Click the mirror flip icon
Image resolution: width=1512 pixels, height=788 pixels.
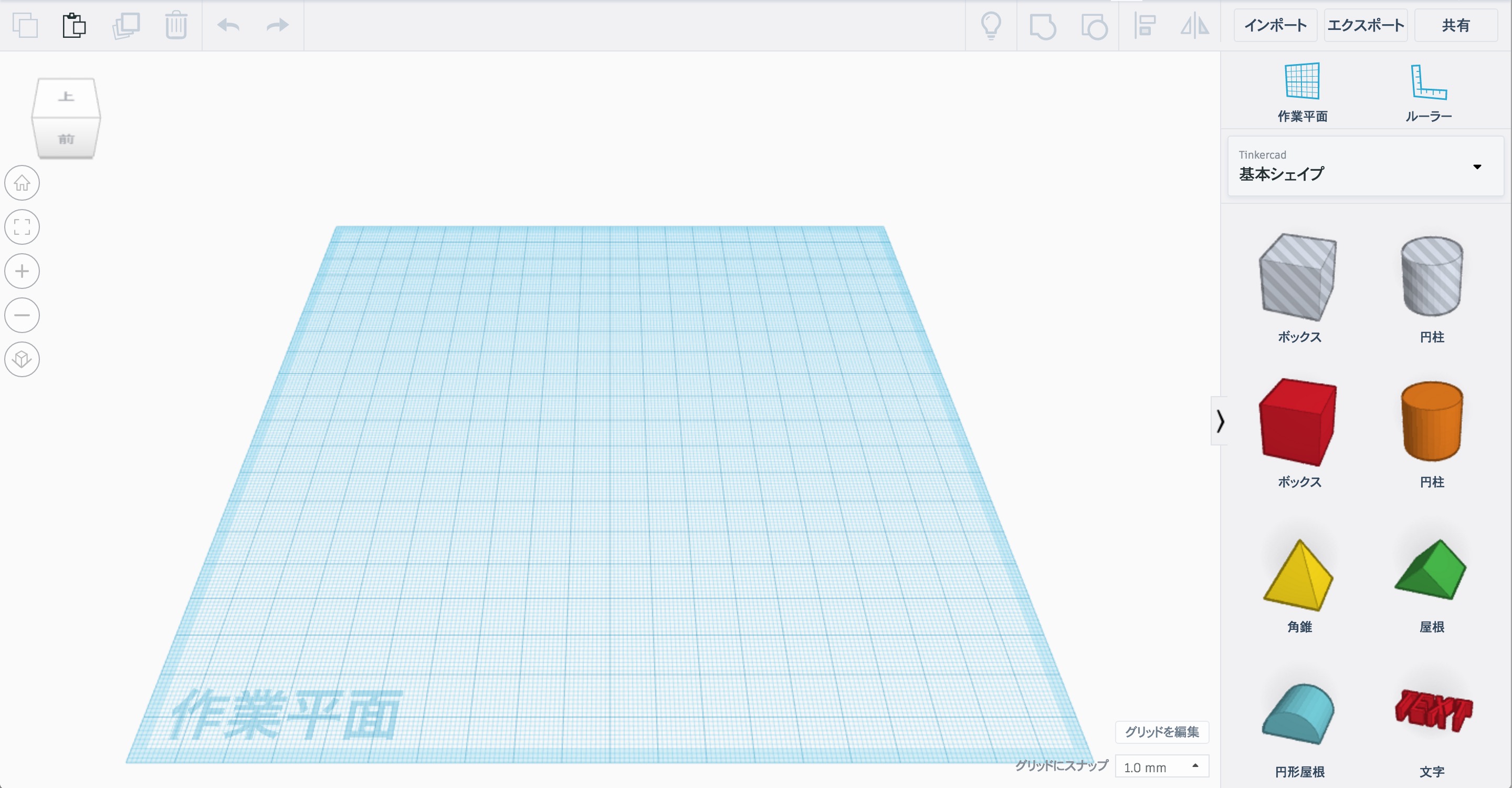coord(1194,25)
